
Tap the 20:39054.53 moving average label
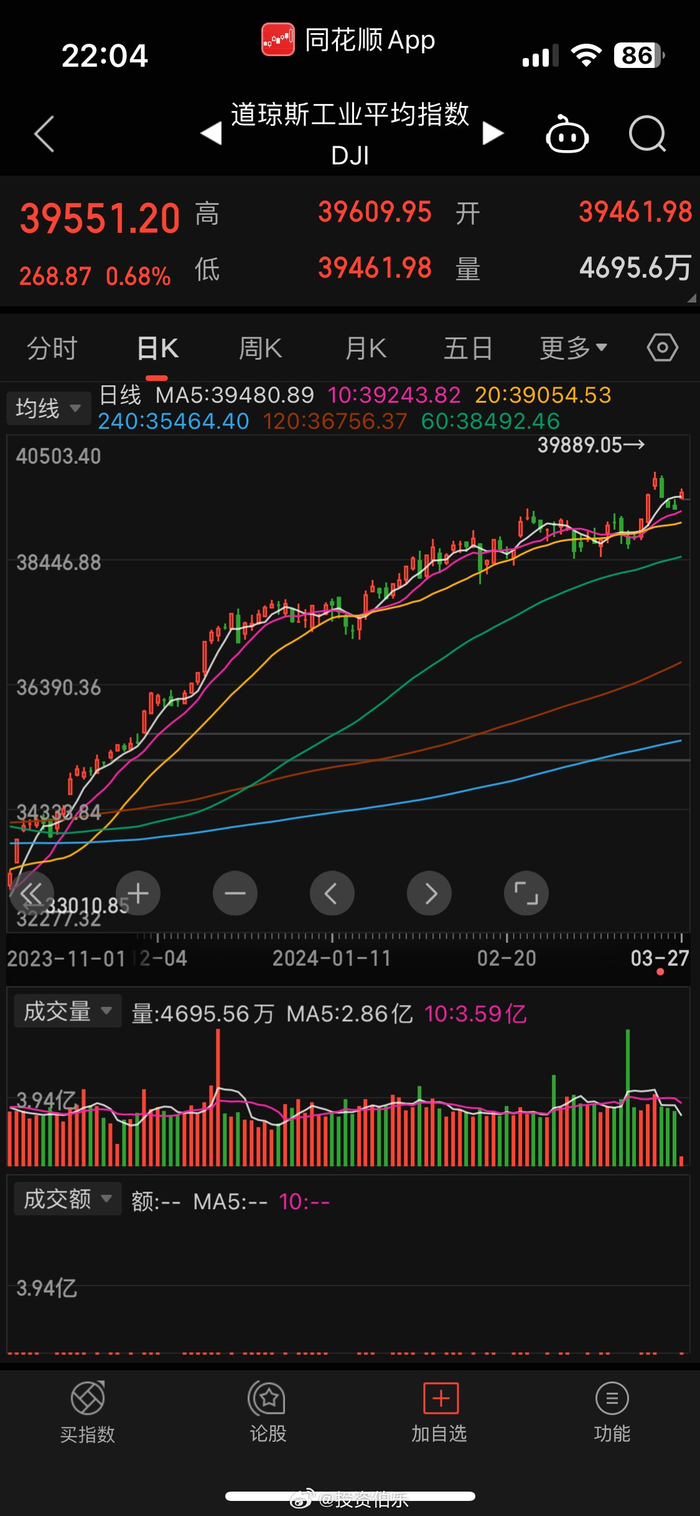(541, 395)
